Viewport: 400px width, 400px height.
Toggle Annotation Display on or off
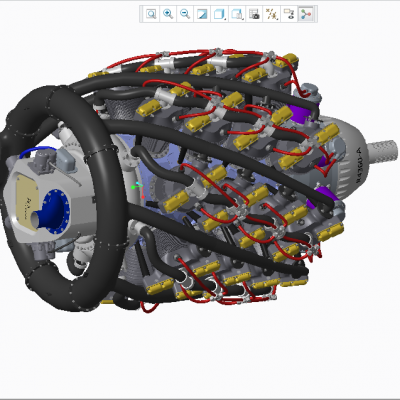(289, 14)
